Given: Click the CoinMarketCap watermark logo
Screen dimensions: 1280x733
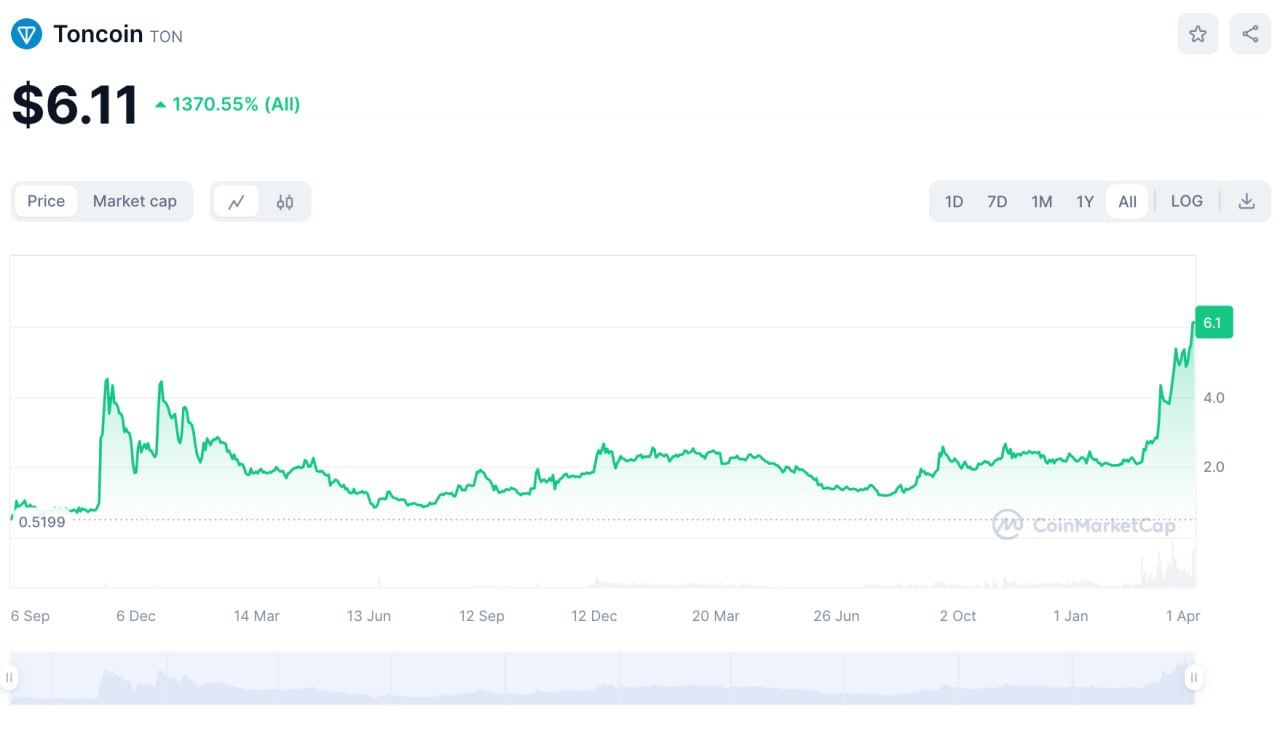Looking at the screenshot, I should pos(1083,525).
